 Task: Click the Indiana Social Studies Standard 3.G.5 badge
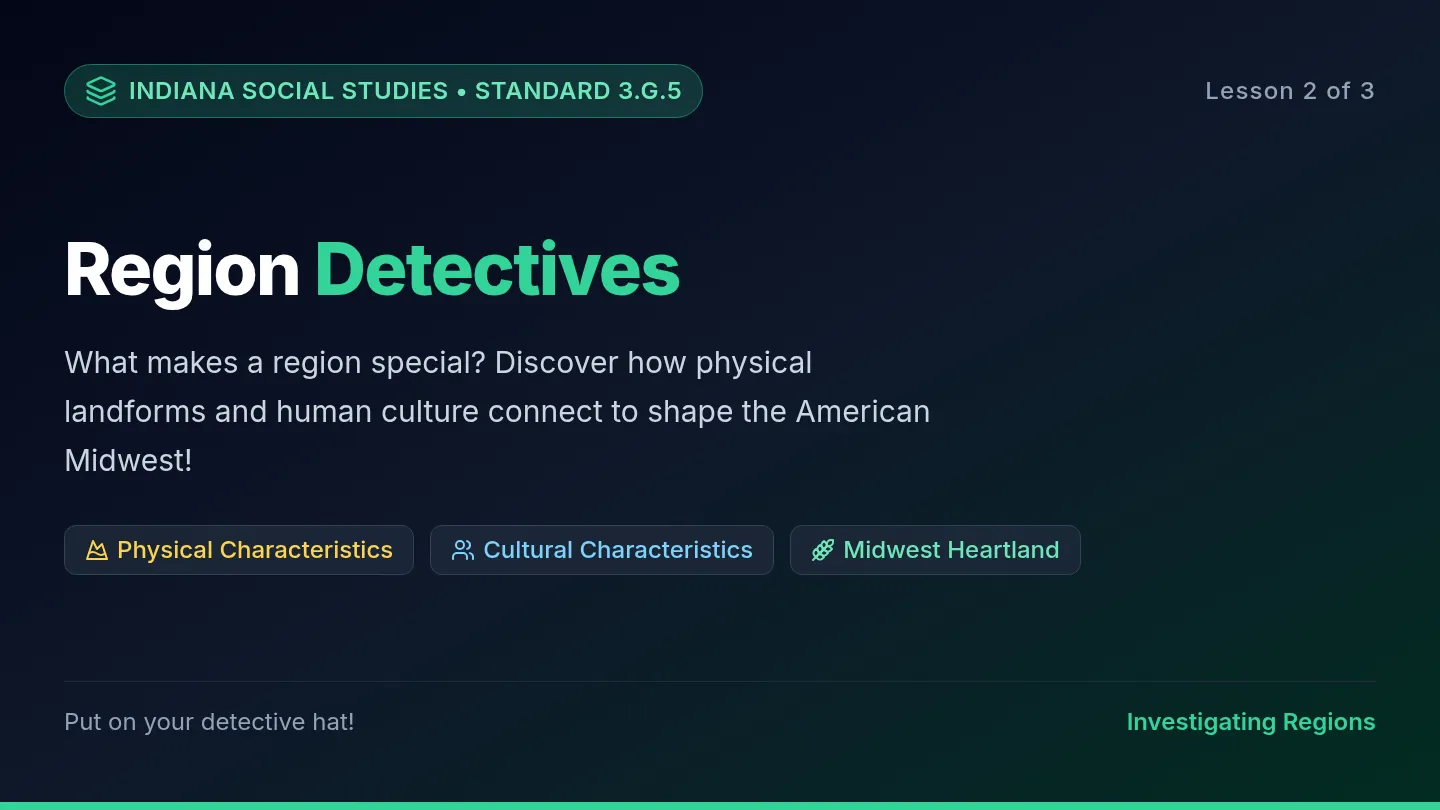point(383,91)
